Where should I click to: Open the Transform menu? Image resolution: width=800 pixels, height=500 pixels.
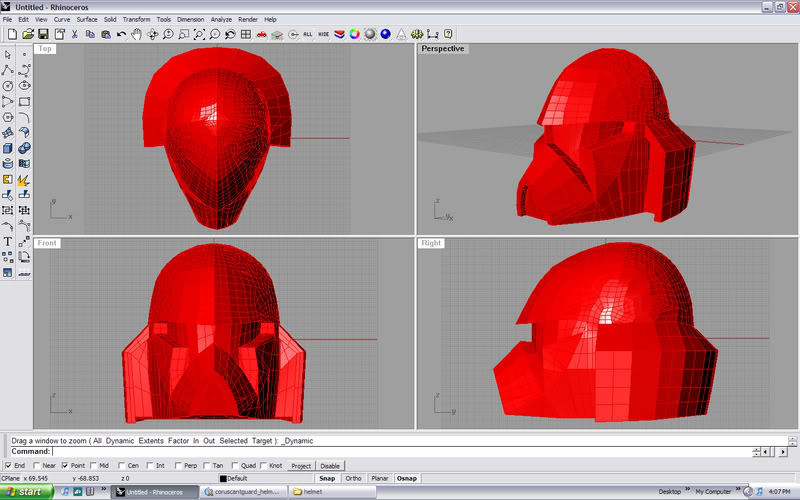[136, 19]
